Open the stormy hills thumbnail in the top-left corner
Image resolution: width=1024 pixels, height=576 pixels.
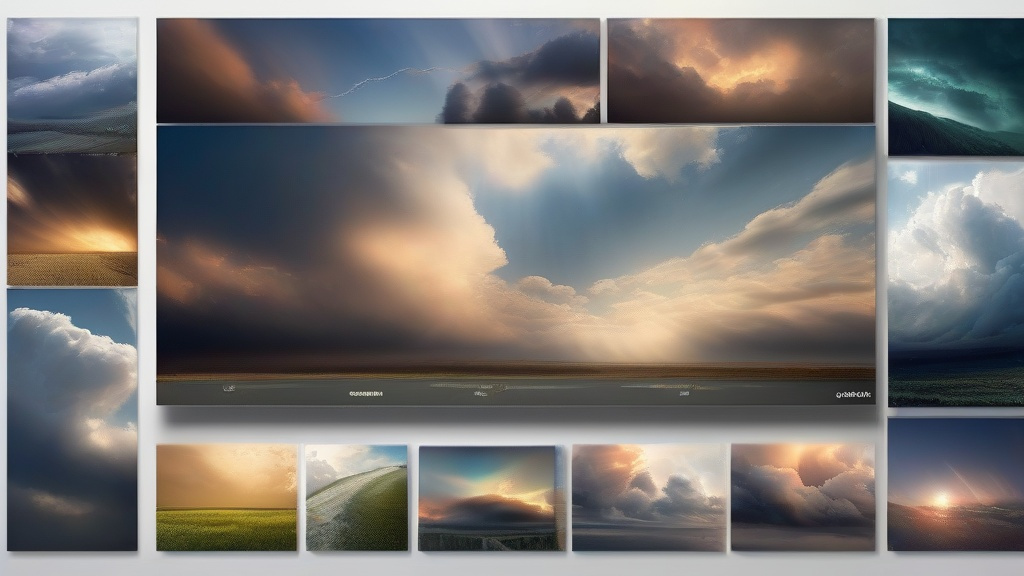(x=72, y=85)
